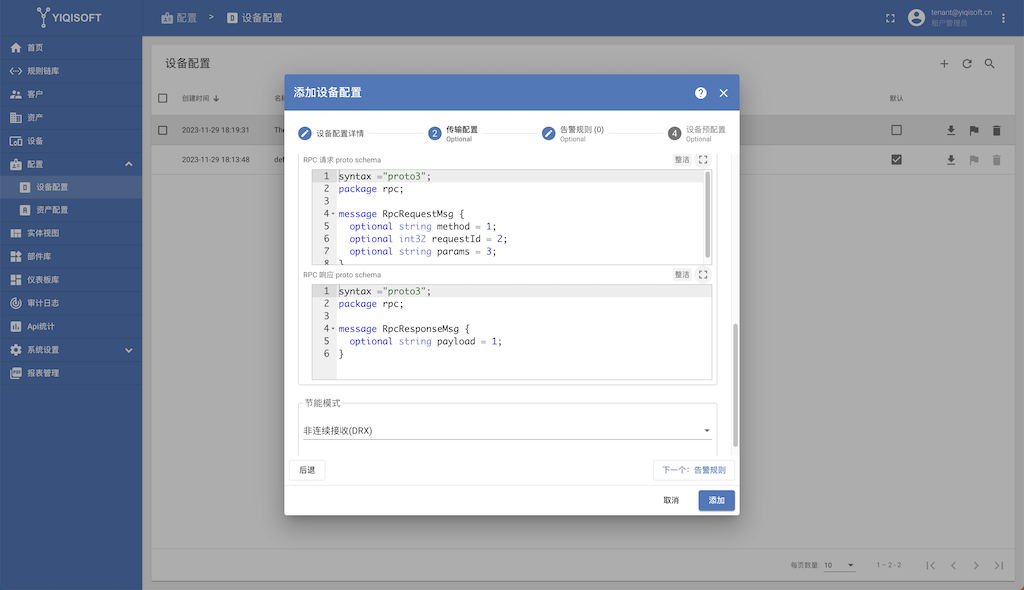Open 资产 in the sidebar
Viewport: 1024px width, 590px height.
71,118
